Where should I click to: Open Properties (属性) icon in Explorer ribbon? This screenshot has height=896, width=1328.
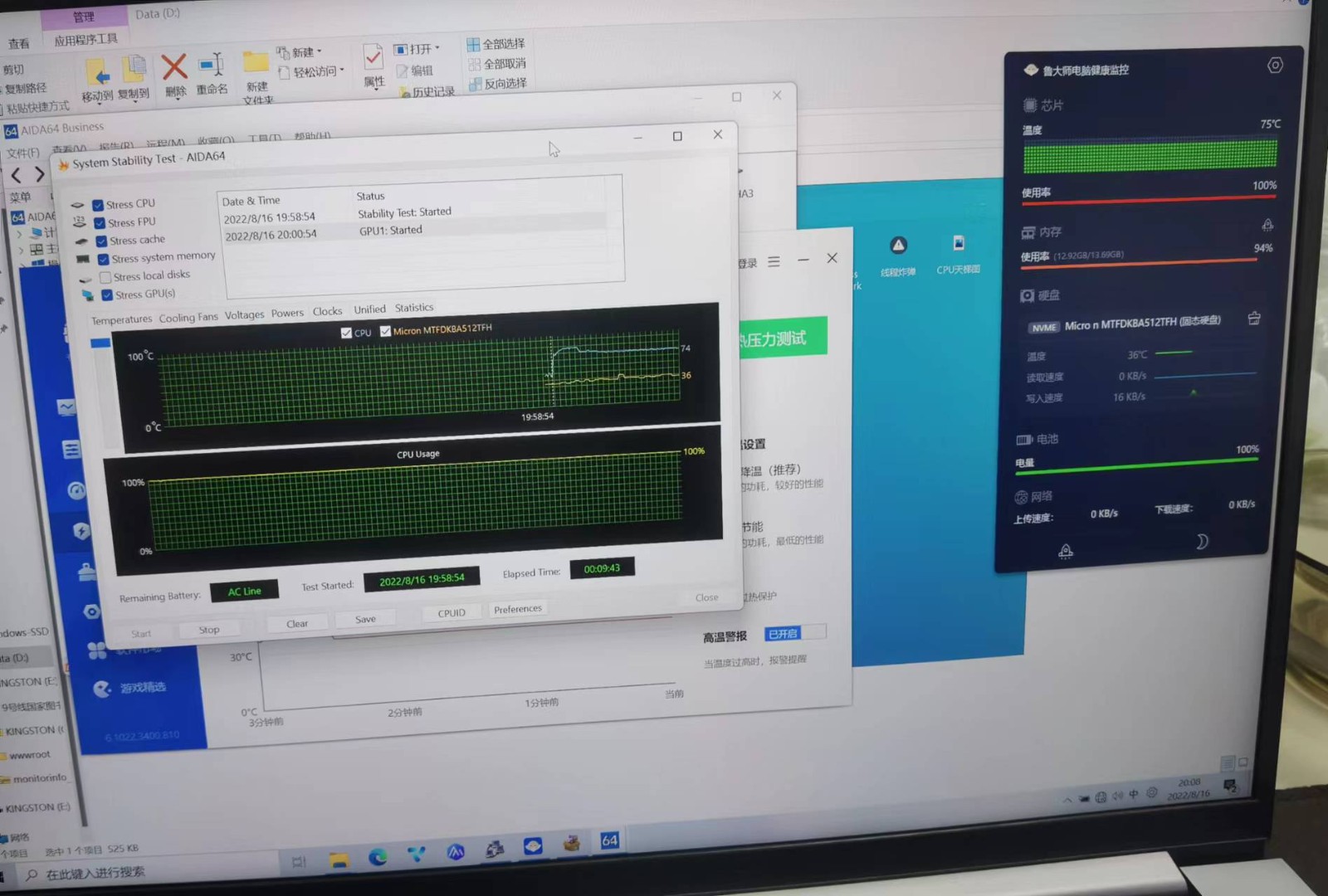[373, 66]
